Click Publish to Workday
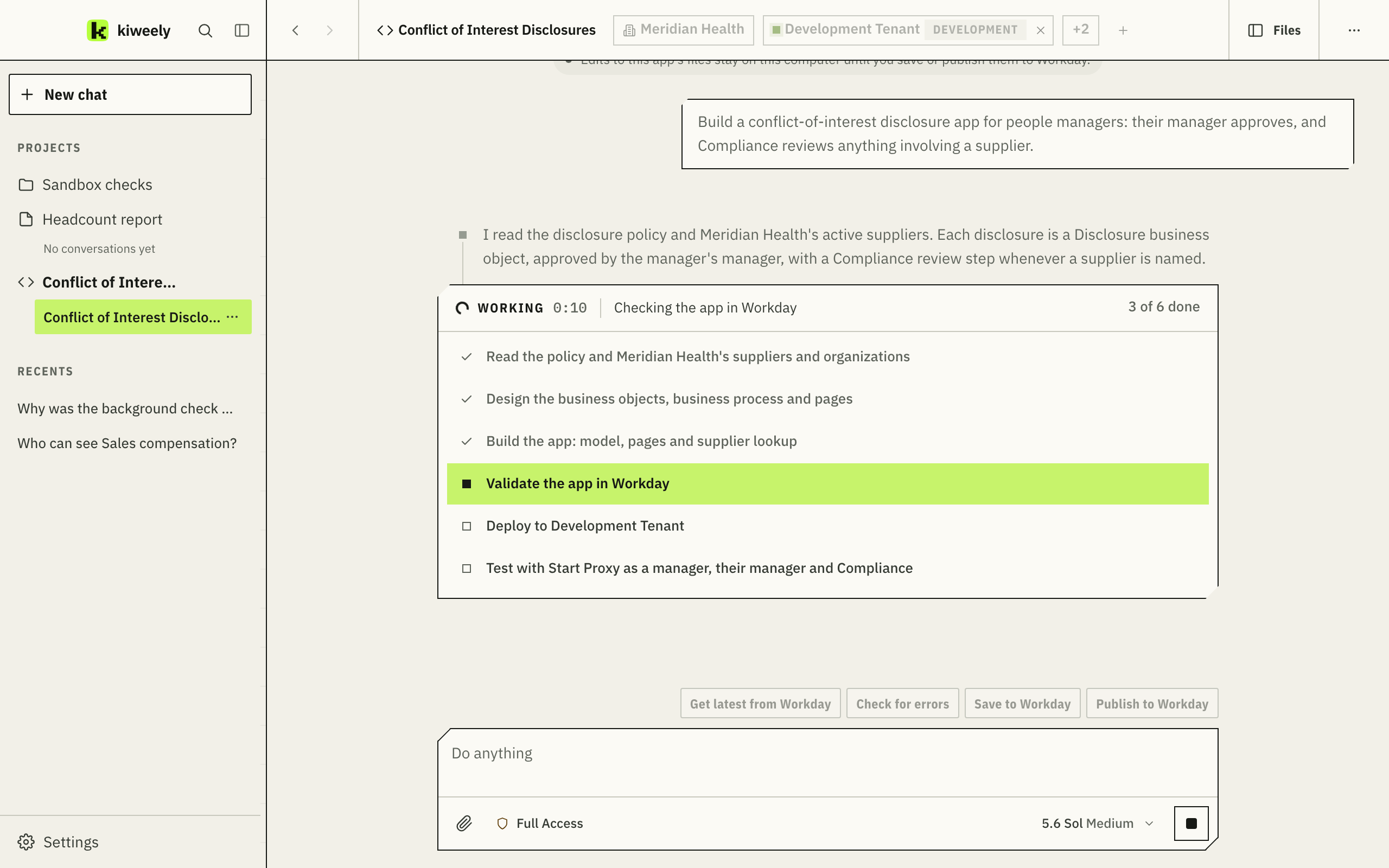 [1152, 703]
